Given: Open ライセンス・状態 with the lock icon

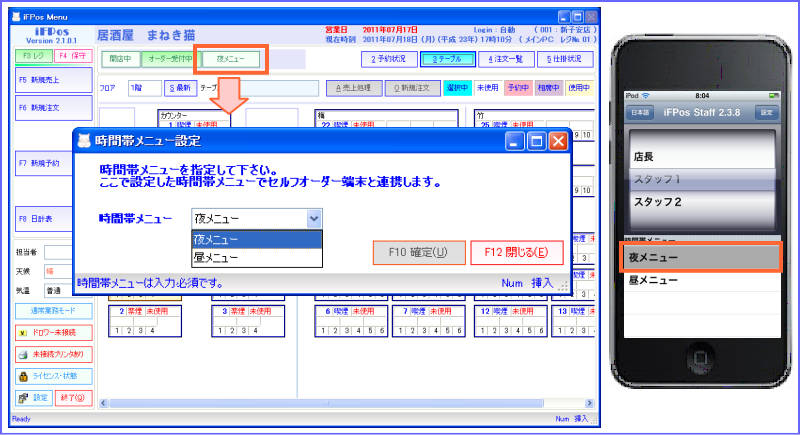Looking at the screenshot, I should 53,376.
